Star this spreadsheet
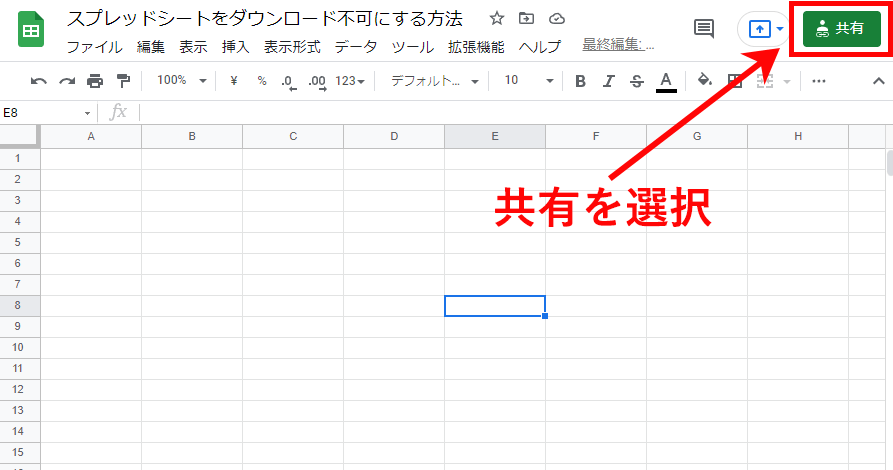Screen dimensions: 893x470 pos(497,18)
